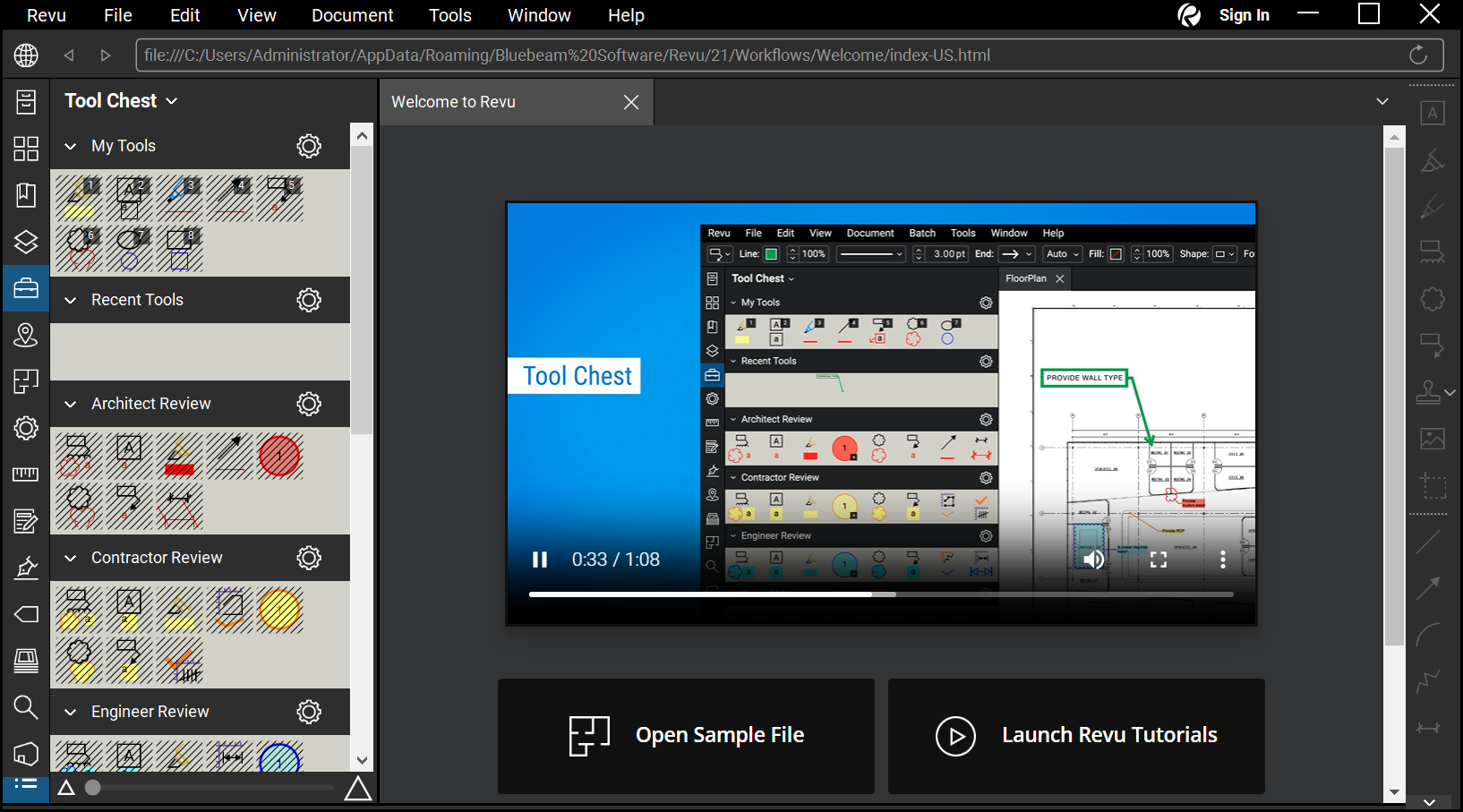Open the File menu
The height and width of the screenshot is (812, 1463).
pyautogui.click(x=118, y=15)
